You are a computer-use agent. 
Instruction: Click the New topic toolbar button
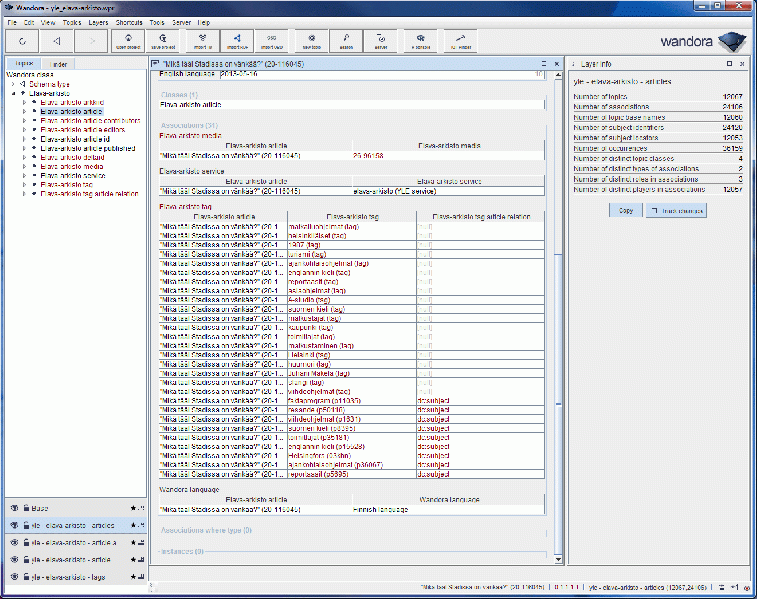[310, 41]
